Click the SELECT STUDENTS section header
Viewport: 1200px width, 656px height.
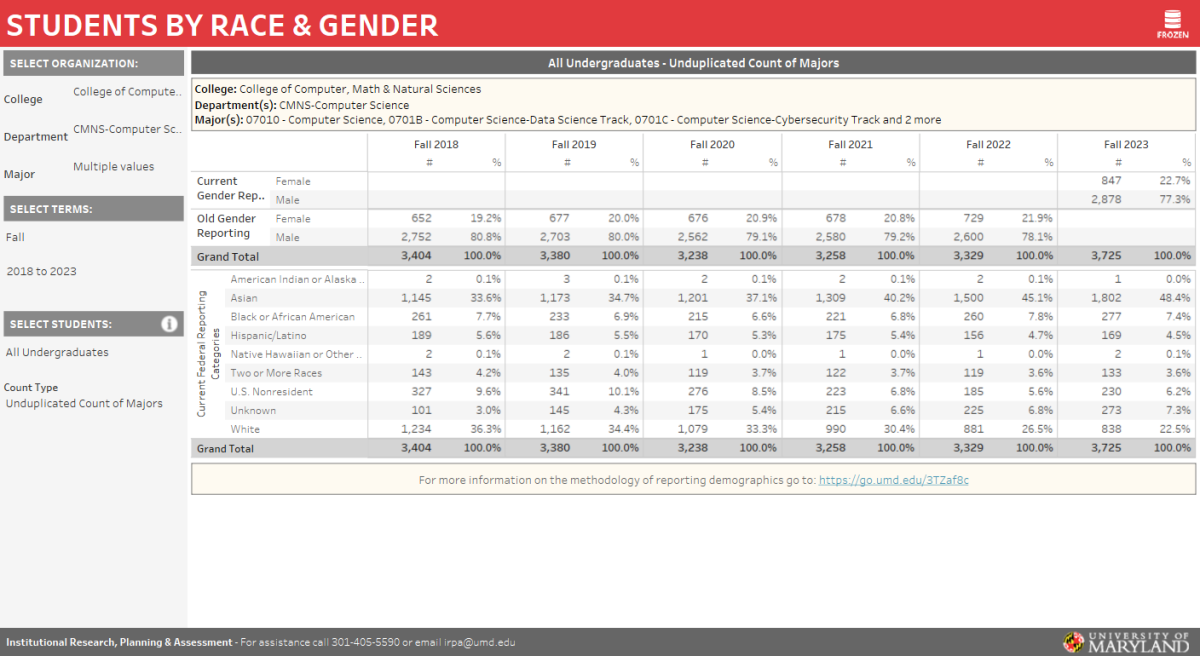pos(94,324)
